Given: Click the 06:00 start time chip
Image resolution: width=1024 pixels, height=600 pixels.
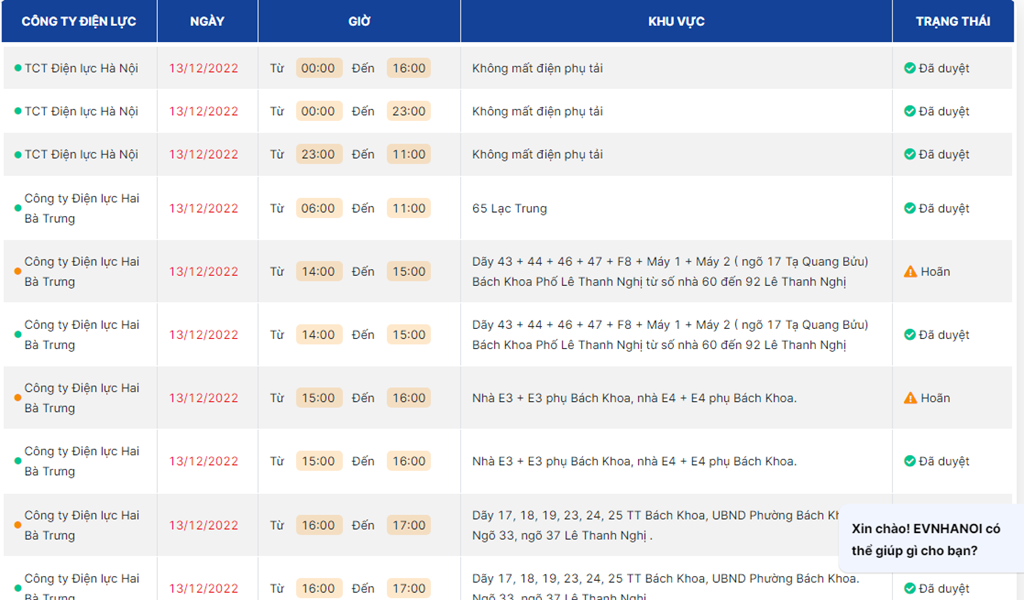Looking at the screenshot, I should [x=318, y=208].
